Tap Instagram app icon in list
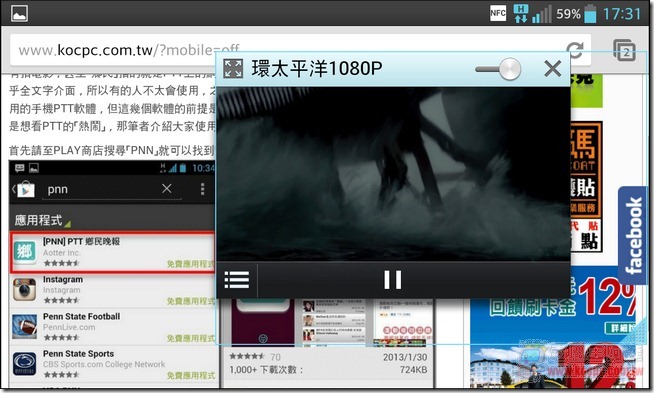Screen dimensions: 654x393 (x=24, y=290)
